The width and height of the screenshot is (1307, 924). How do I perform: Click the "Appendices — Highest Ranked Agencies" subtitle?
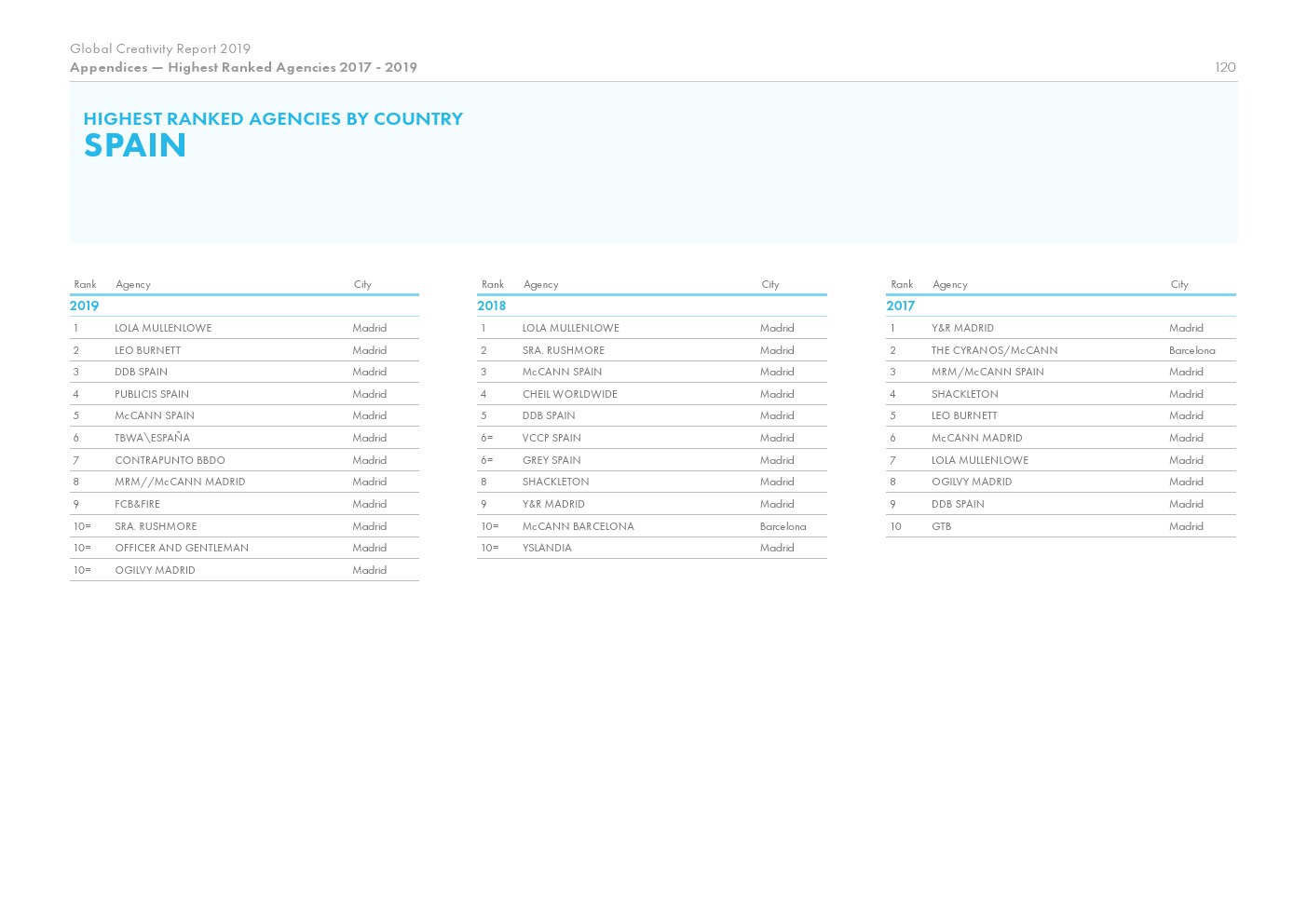[243, 67]
